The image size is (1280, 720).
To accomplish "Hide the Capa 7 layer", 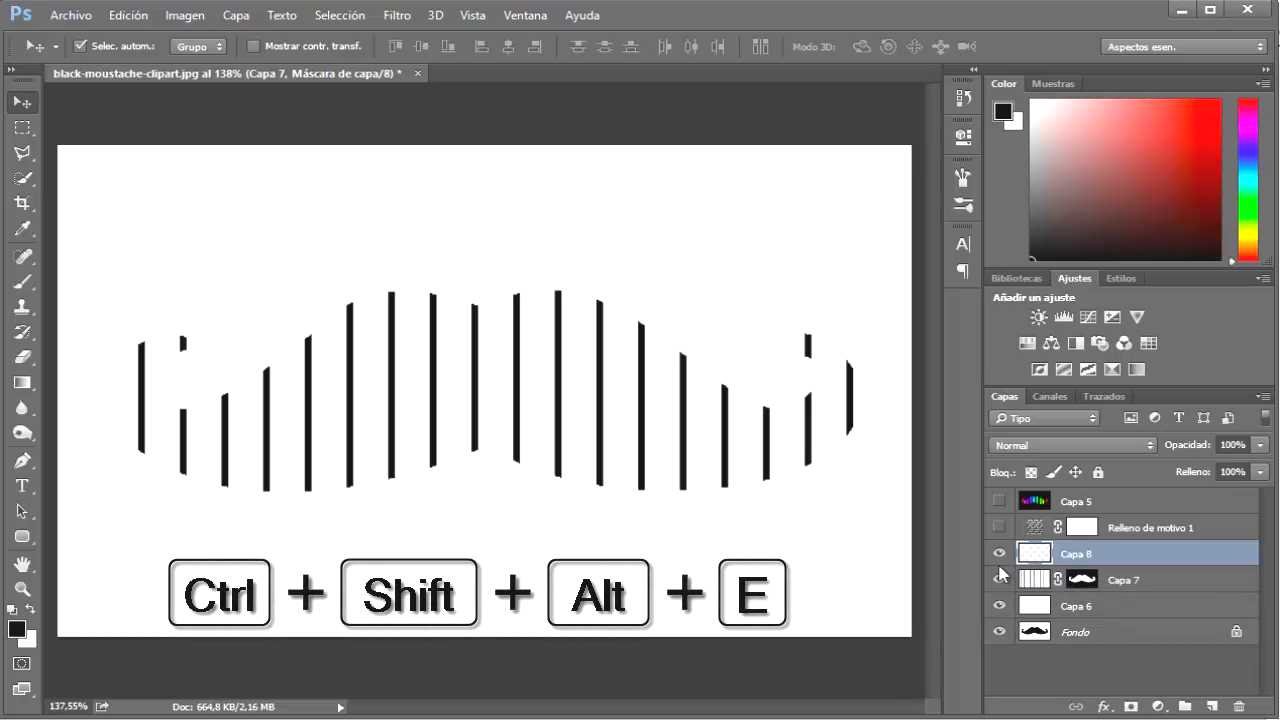I will (999, 579).
